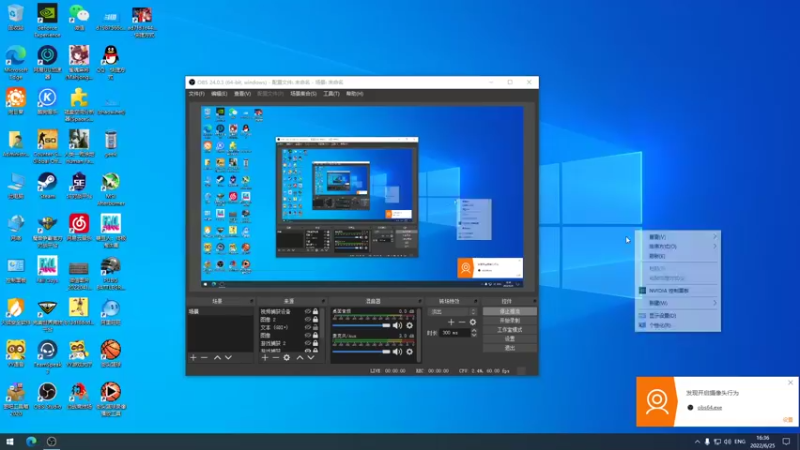Open the OBS Studio desktop shortcut
800x450 pixels.
[47, 396]
